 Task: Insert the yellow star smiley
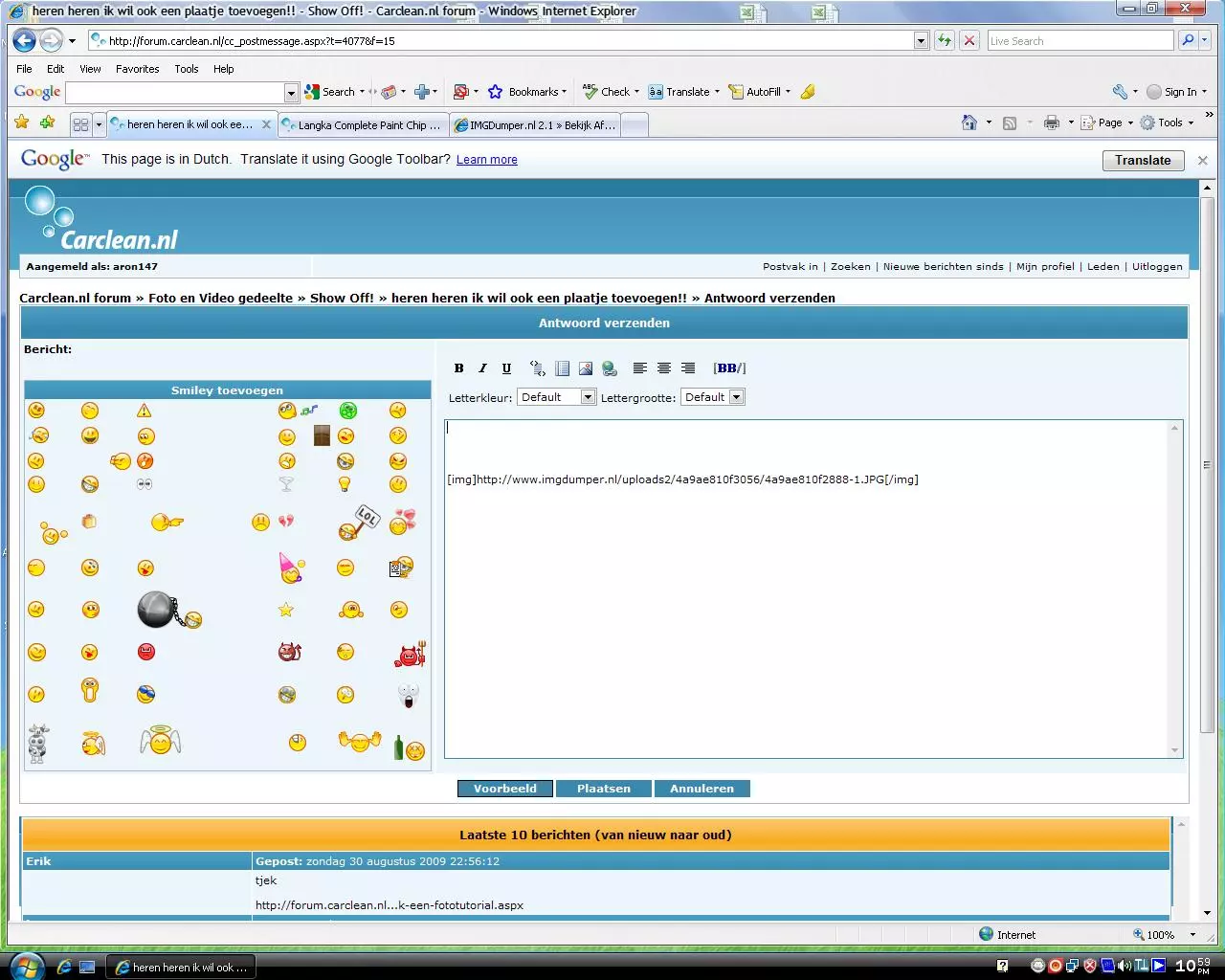[x=285, y=610]
